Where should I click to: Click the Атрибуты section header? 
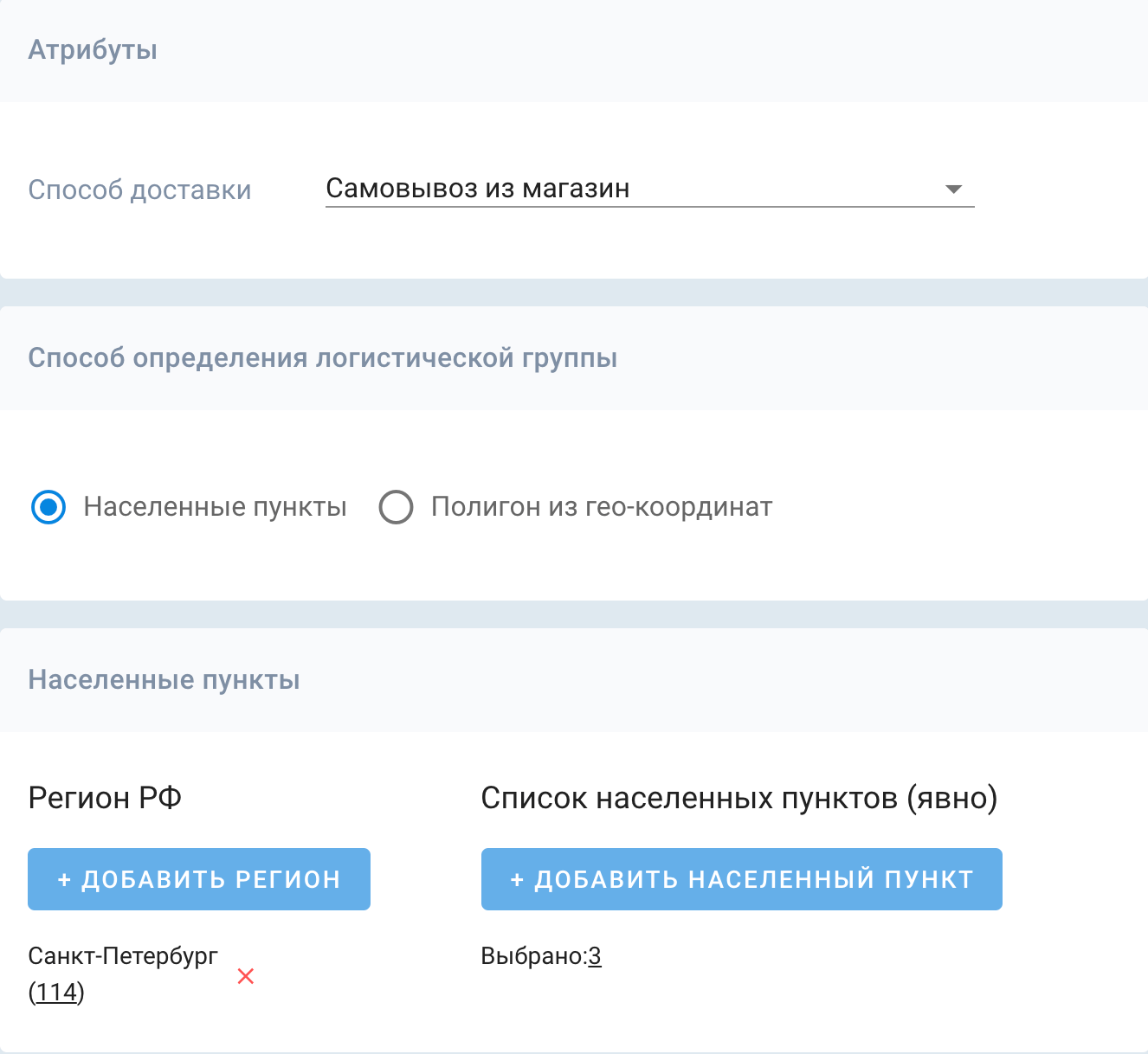pyautogui.click(x=93, y=50)
